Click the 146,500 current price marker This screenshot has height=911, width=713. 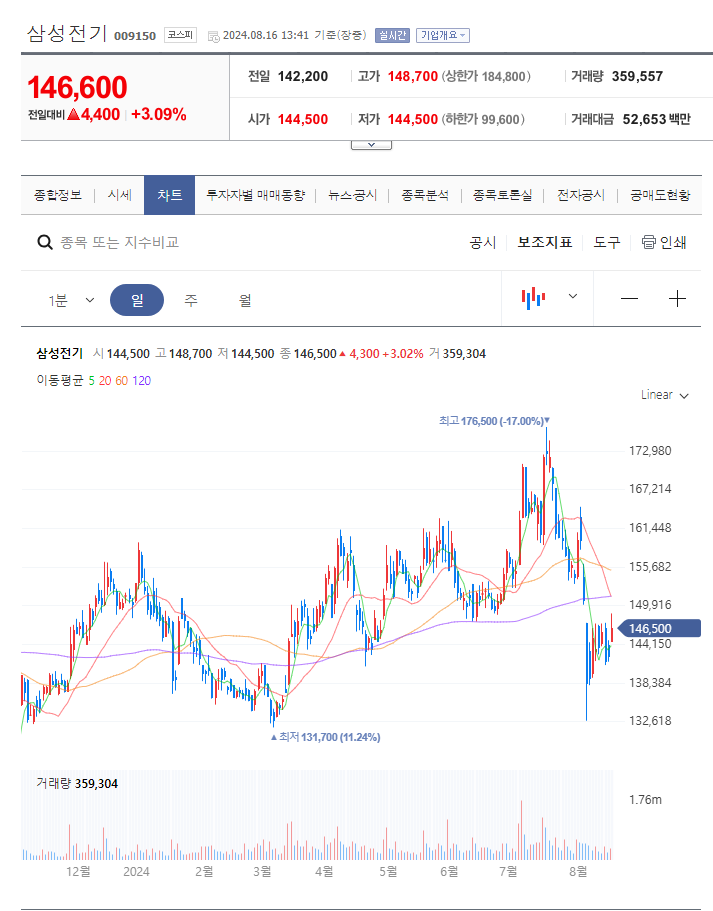tap(657, 629)
